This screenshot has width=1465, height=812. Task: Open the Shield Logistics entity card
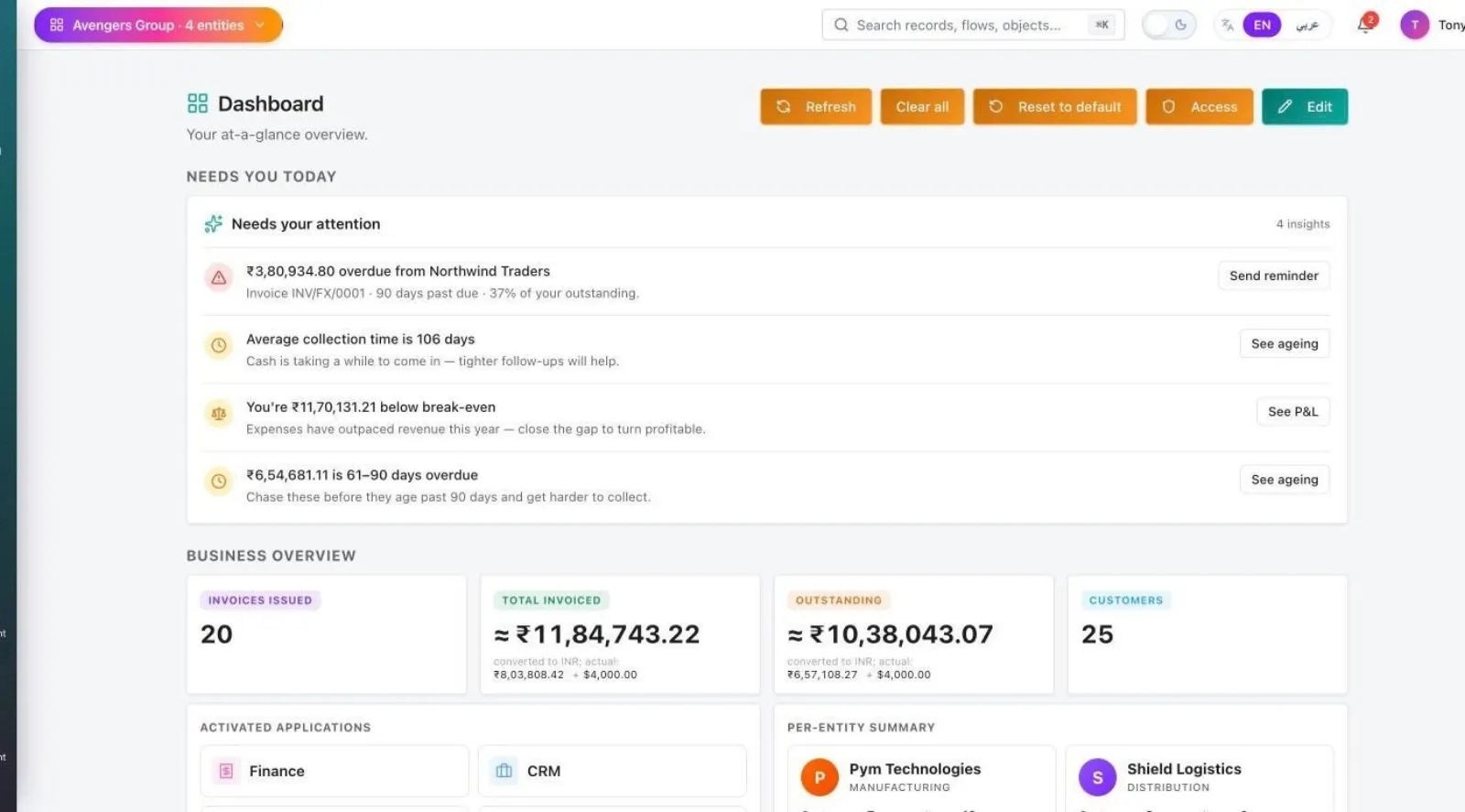1199,778
